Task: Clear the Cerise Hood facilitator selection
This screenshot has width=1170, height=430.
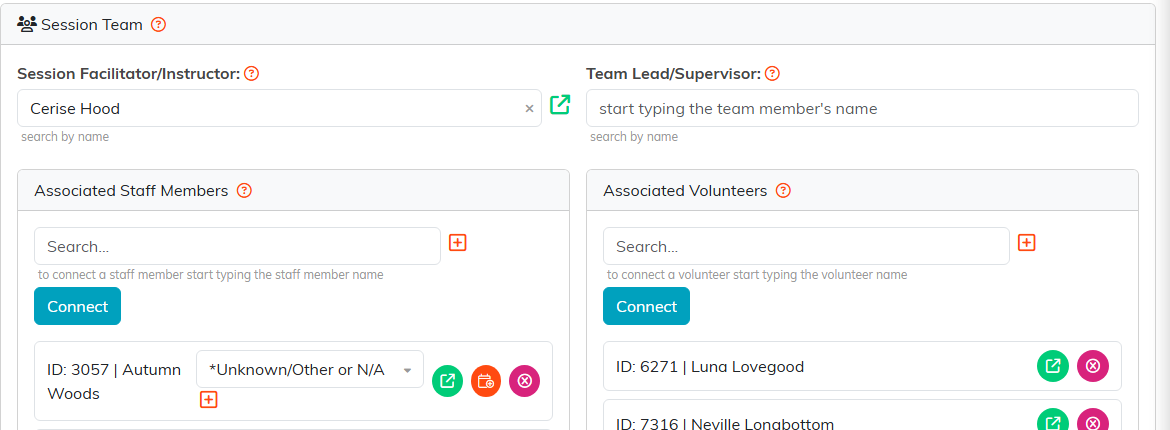Action: point(529,109)
